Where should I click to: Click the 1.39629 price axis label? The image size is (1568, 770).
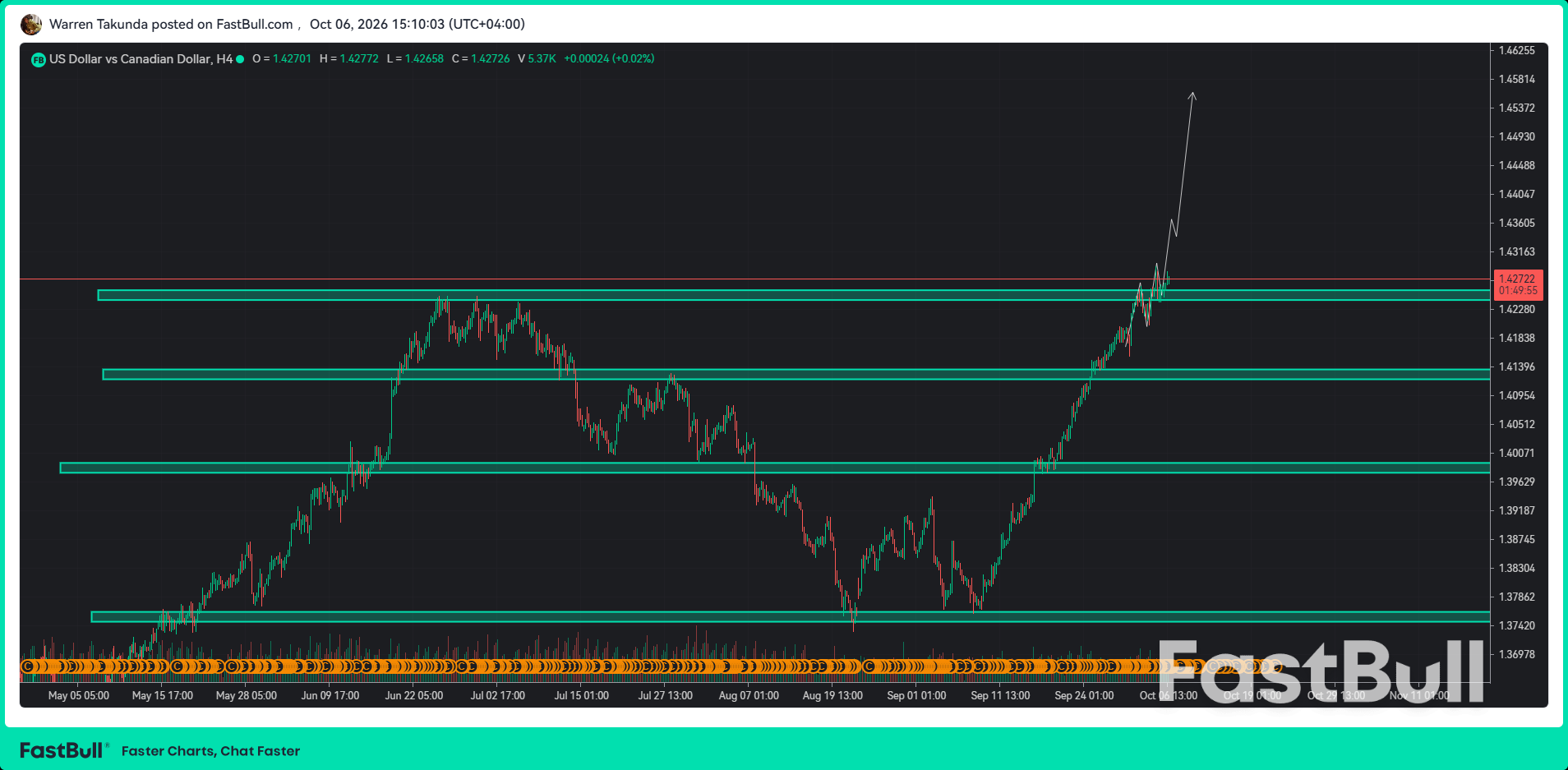tap(1516, 482)
